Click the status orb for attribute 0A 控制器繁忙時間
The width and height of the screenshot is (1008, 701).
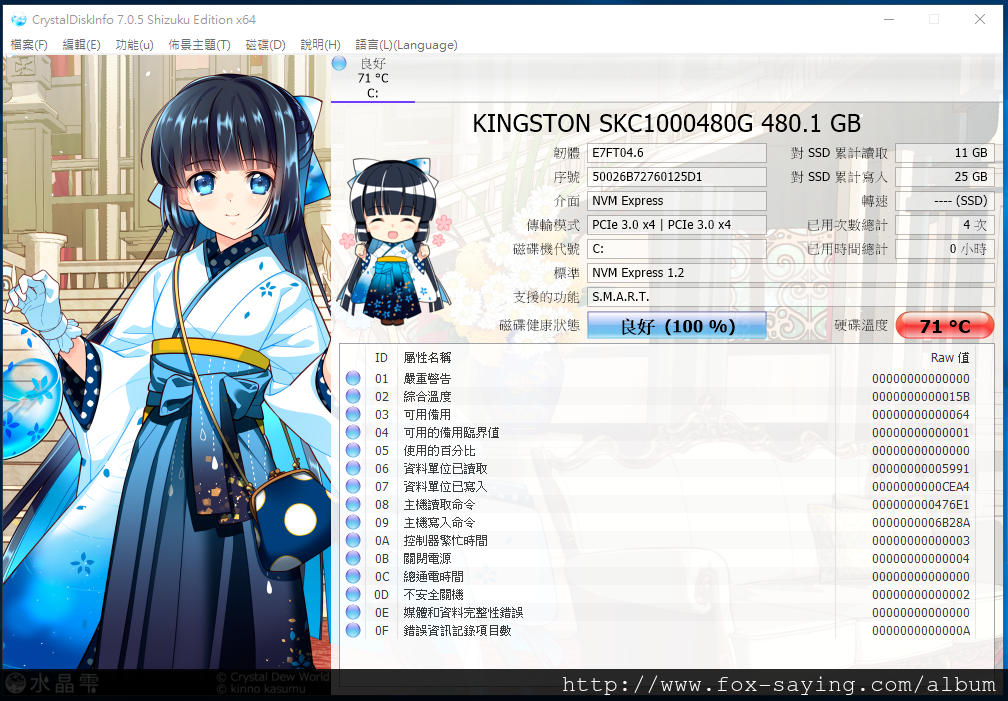(x=353, y=540)
